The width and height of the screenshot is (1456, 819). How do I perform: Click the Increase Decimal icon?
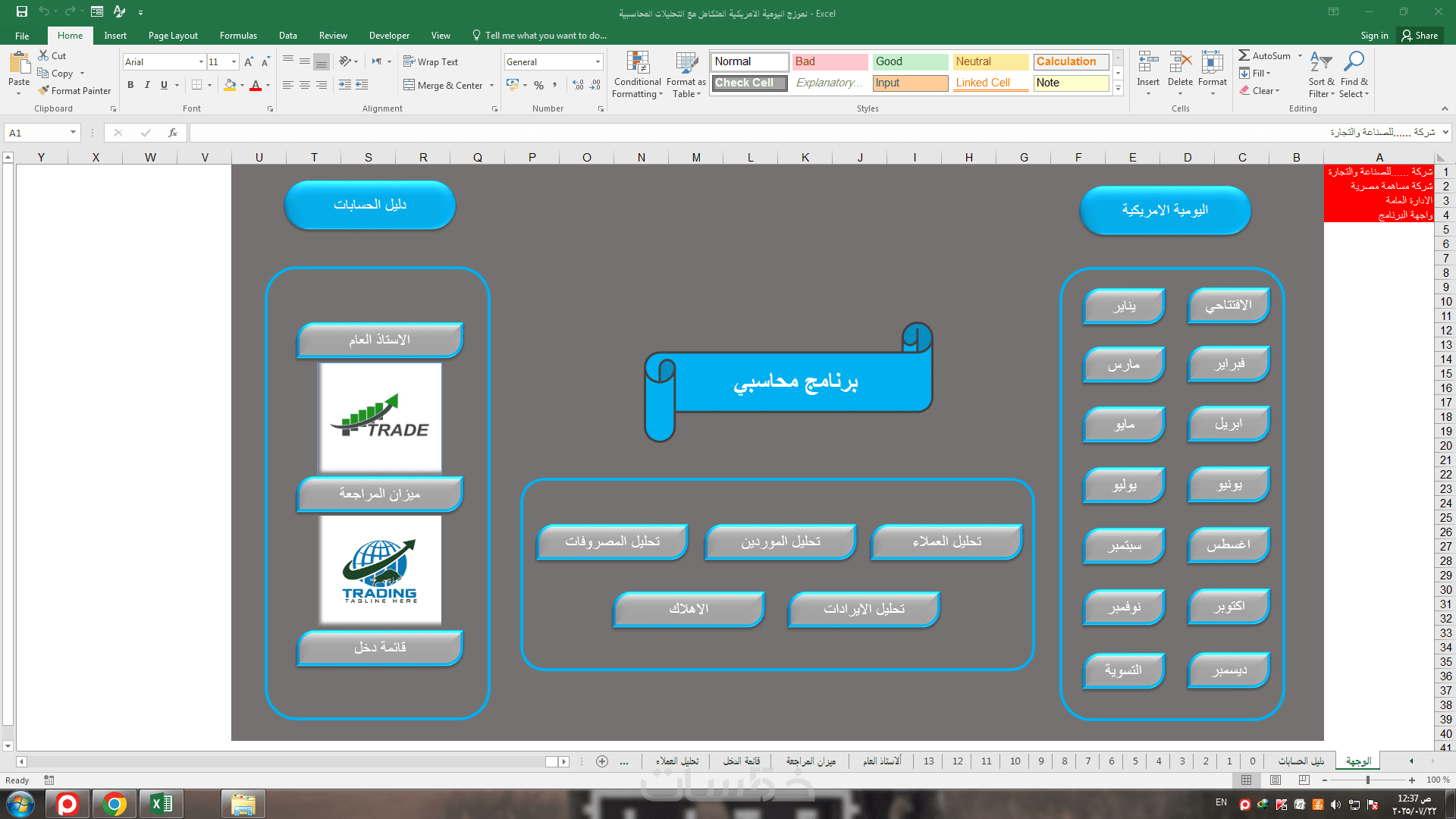pos(578,85)
